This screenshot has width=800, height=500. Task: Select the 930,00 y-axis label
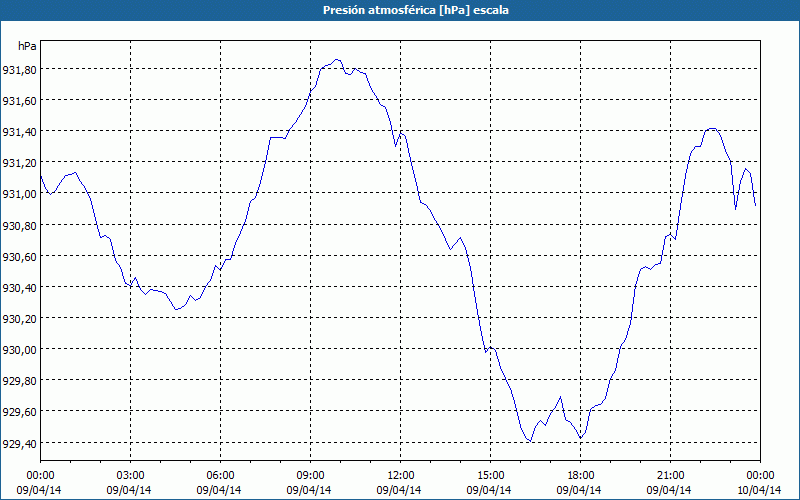(x=19, y=350)
